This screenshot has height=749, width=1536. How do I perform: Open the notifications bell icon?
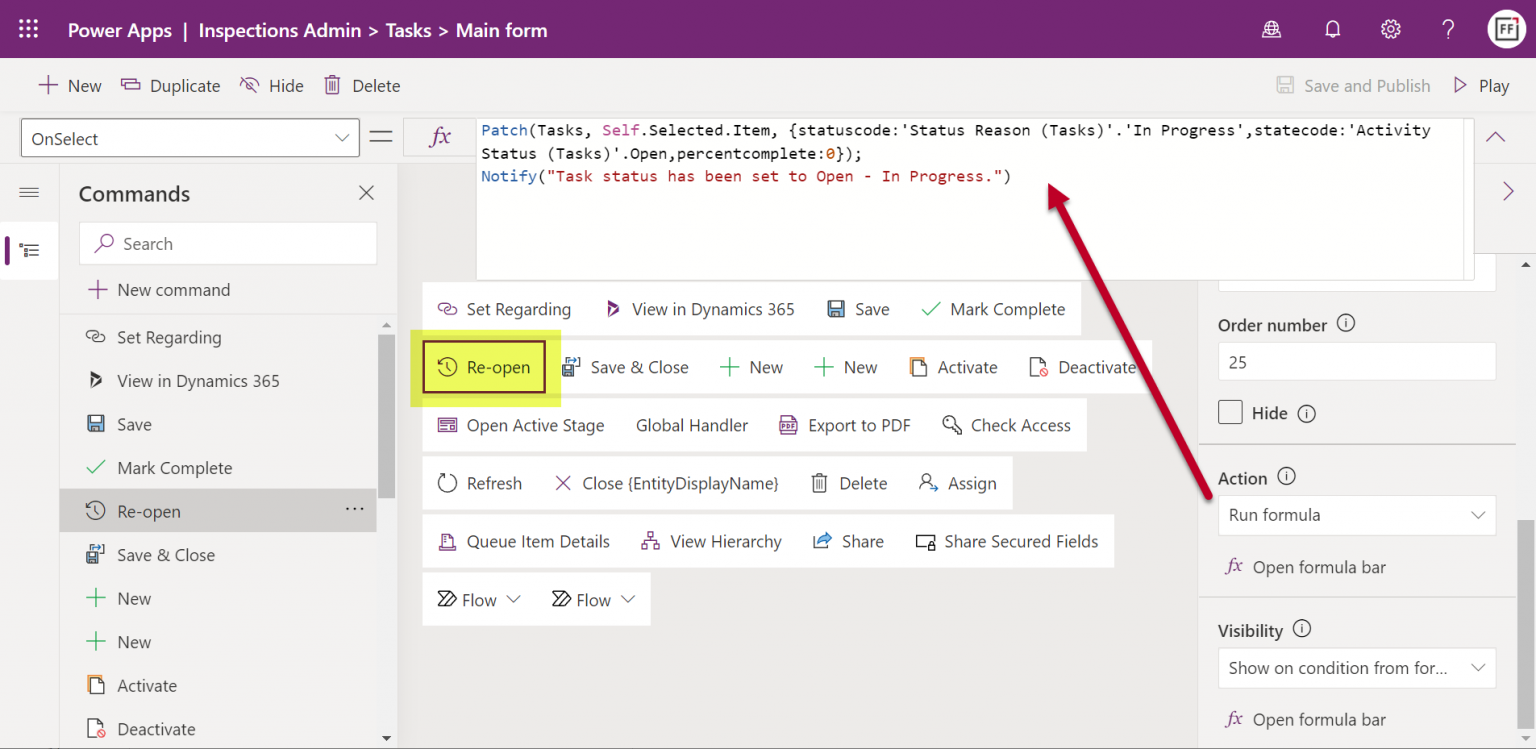click(1332, 30)
